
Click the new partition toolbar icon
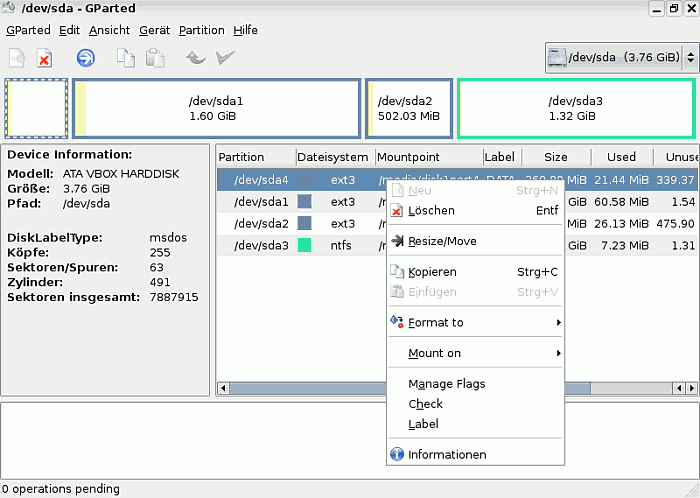coord(17,58)
